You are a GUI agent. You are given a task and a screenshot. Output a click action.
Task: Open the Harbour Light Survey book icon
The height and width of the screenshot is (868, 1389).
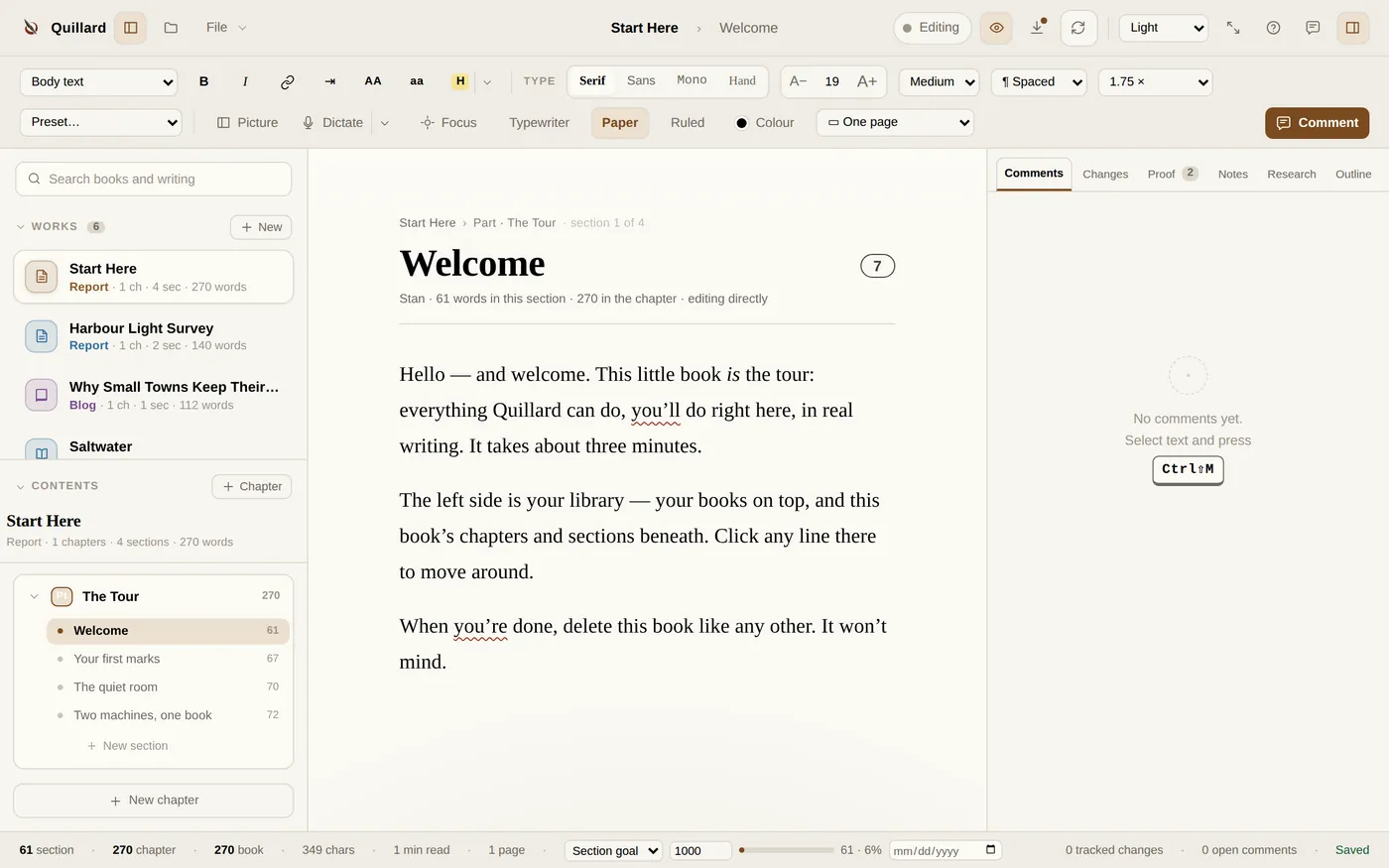click(x=42, y=336)
